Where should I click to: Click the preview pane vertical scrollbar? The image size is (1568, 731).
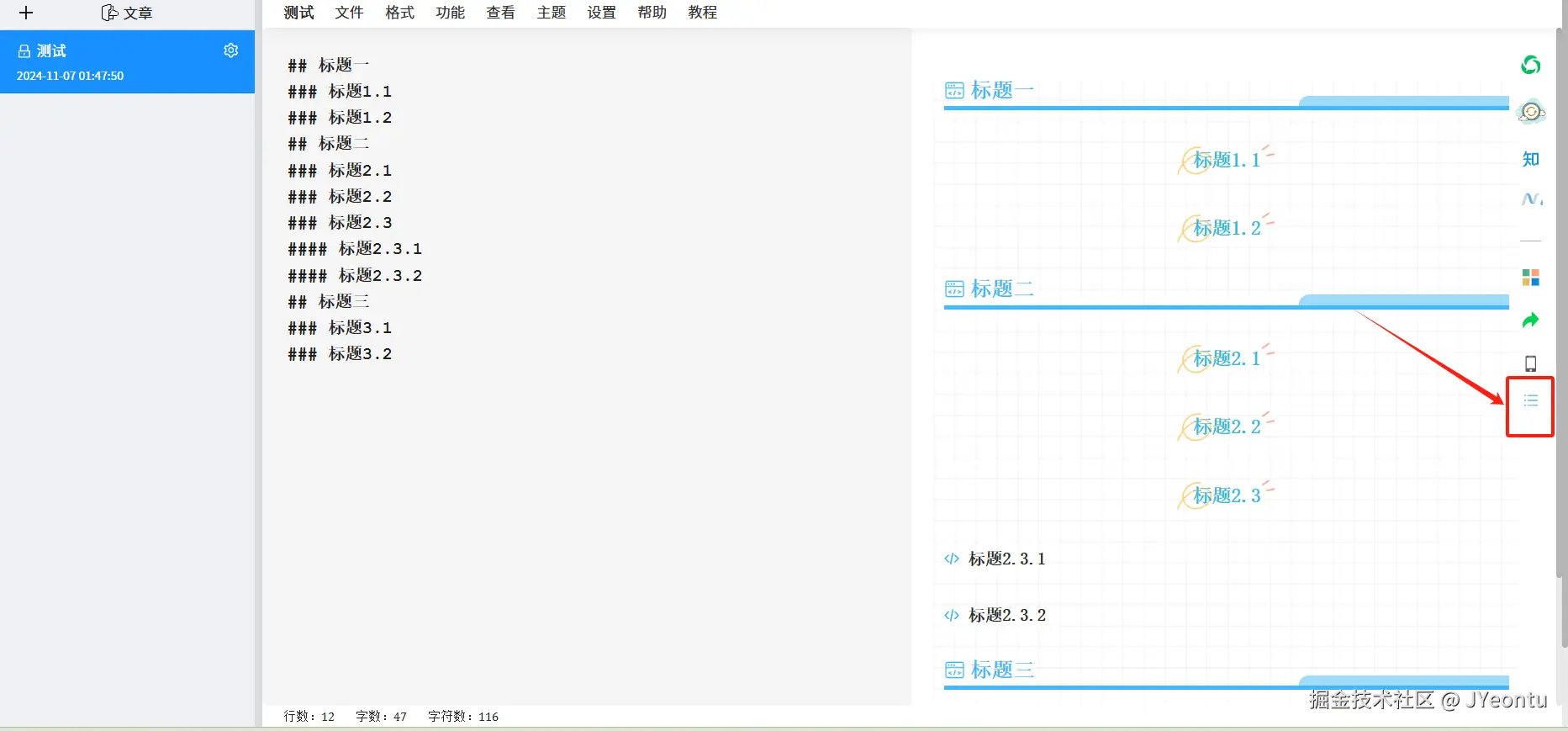[x=1562, y=336]
